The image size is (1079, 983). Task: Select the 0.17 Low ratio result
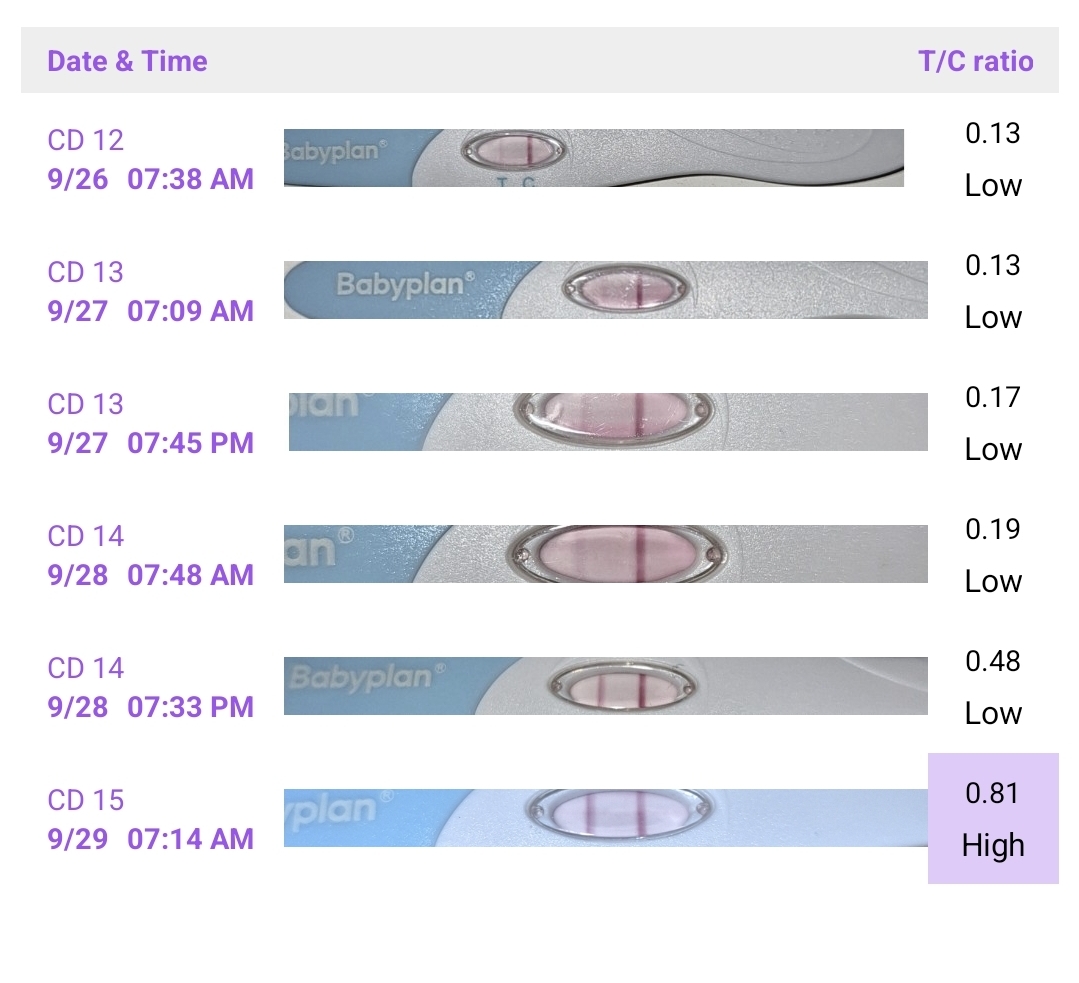tap(993, 423)
